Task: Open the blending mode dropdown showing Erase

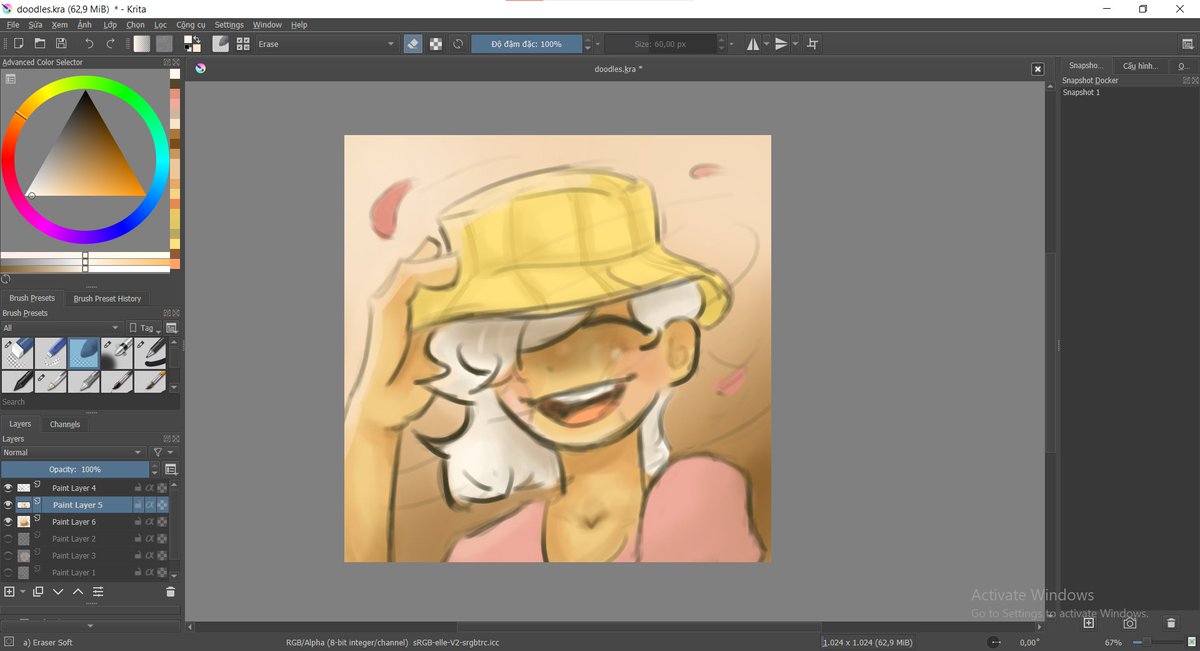Action: pyautogui.click(x=327, y=44)
